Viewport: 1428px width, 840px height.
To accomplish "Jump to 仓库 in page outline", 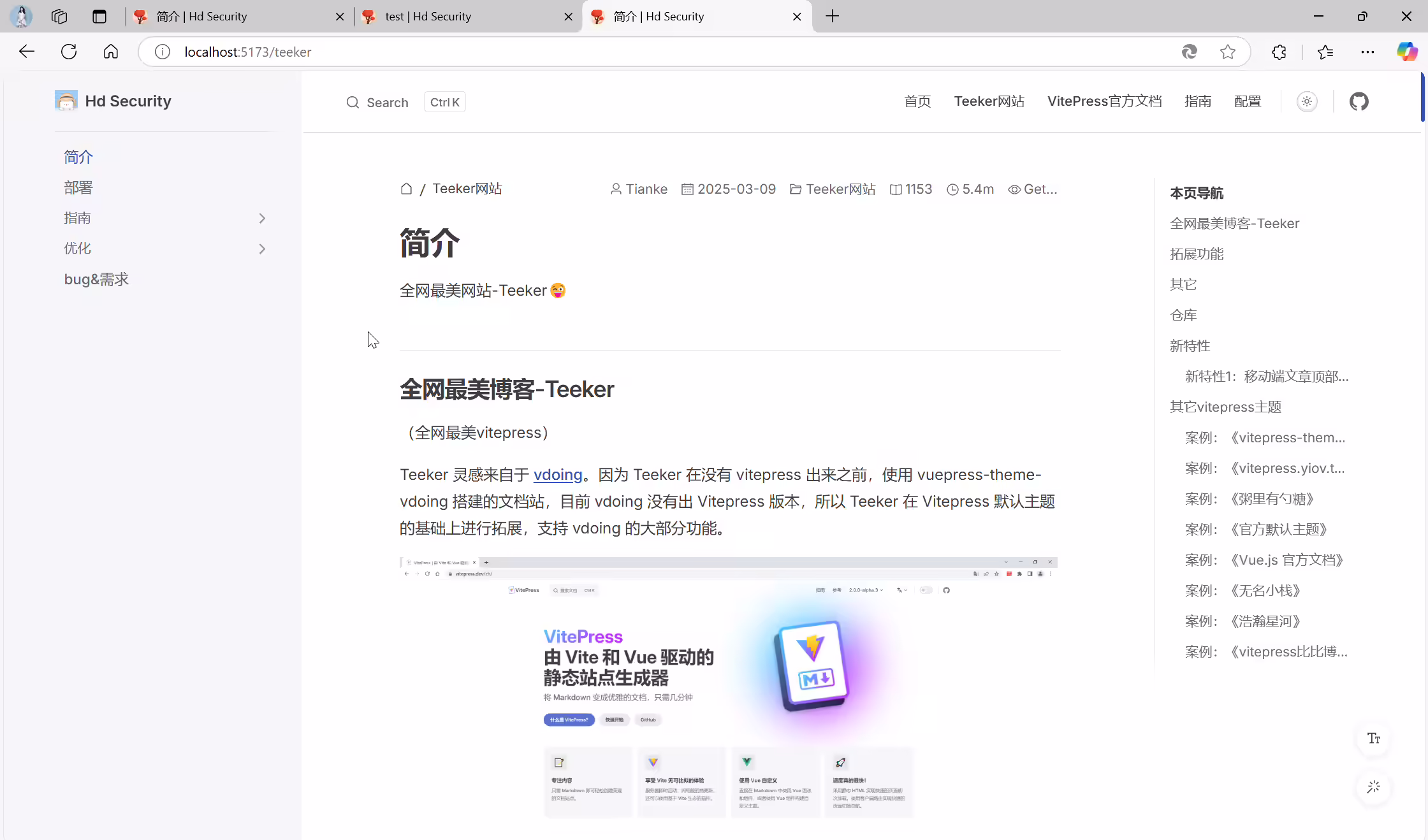I will tap(1183, 315).
